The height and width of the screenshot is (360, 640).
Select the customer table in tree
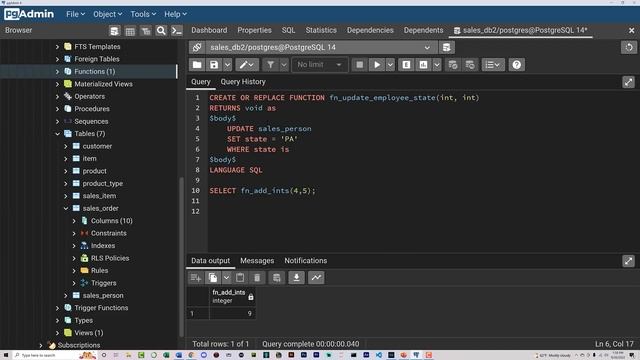(97, 146)
